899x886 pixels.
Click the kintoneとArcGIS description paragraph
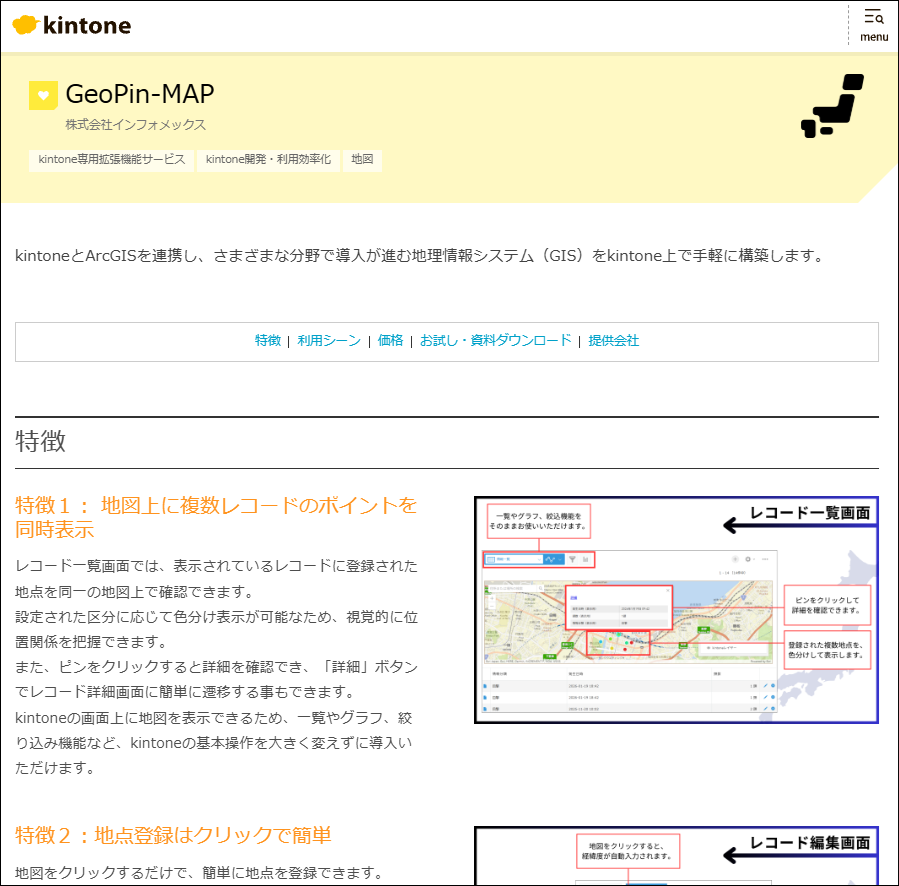(419, 256)
